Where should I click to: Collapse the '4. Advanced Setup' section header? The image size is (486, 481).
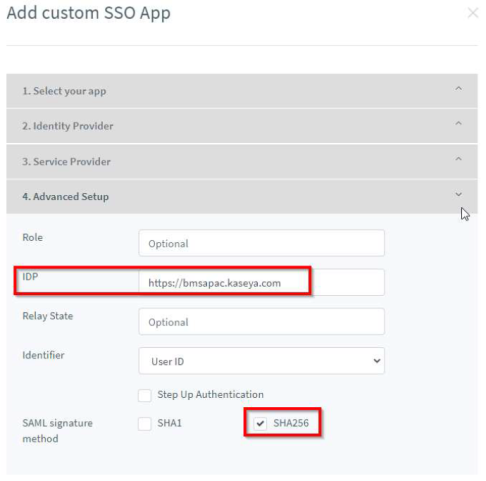(x=242, y=197)
